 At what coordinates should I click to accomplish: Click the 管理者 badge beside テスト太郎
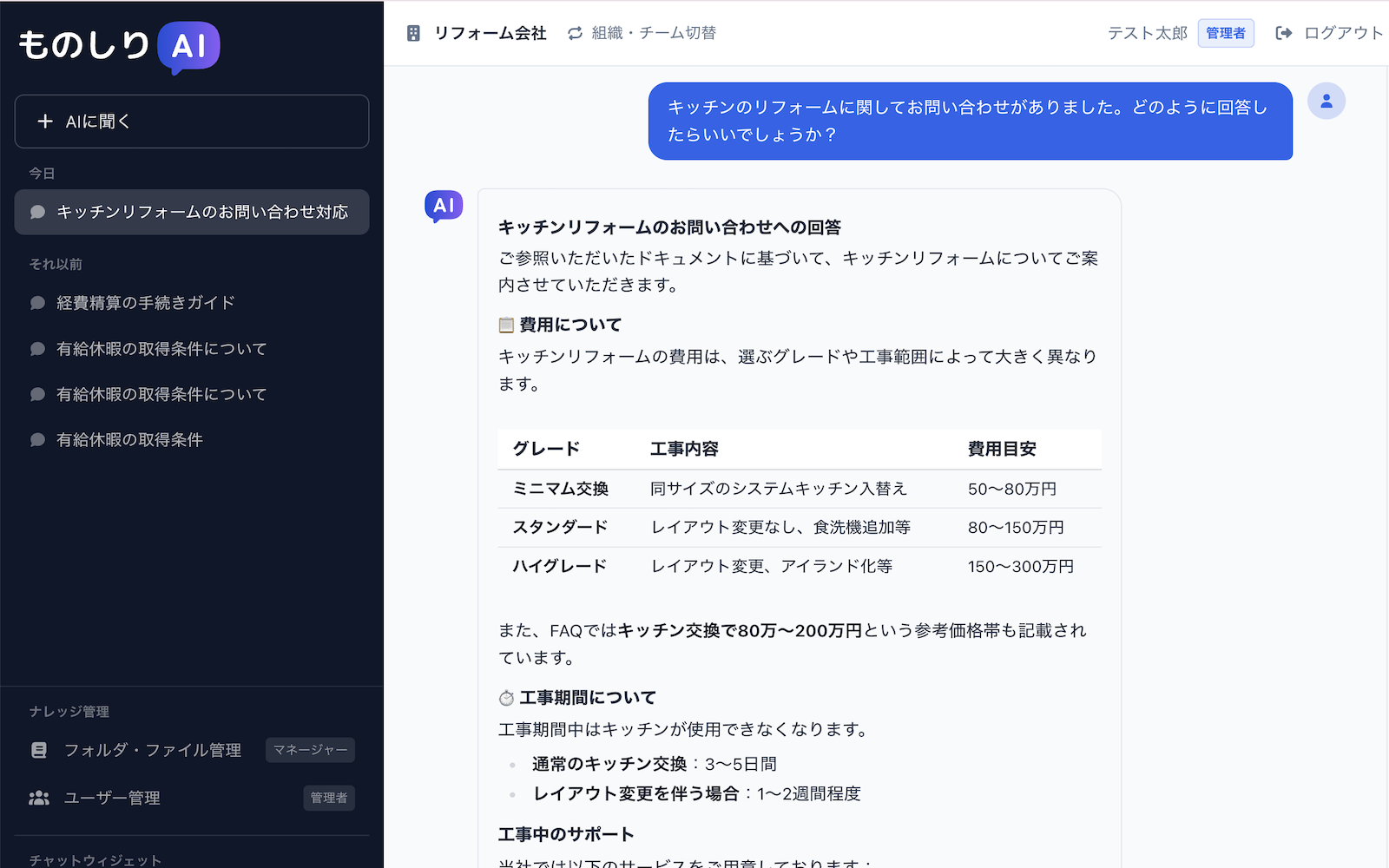click(1226, 32)
